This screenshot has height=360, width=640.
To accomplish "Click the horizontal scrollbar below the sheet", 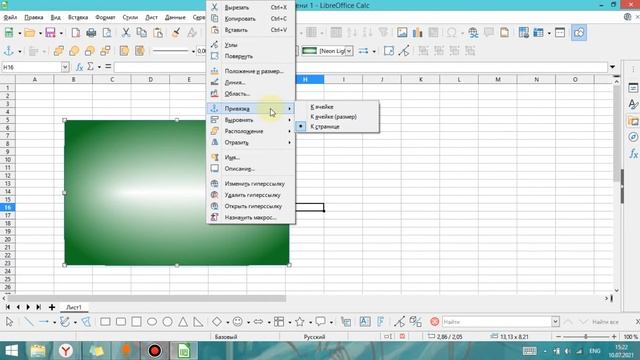I will point(147,299).
